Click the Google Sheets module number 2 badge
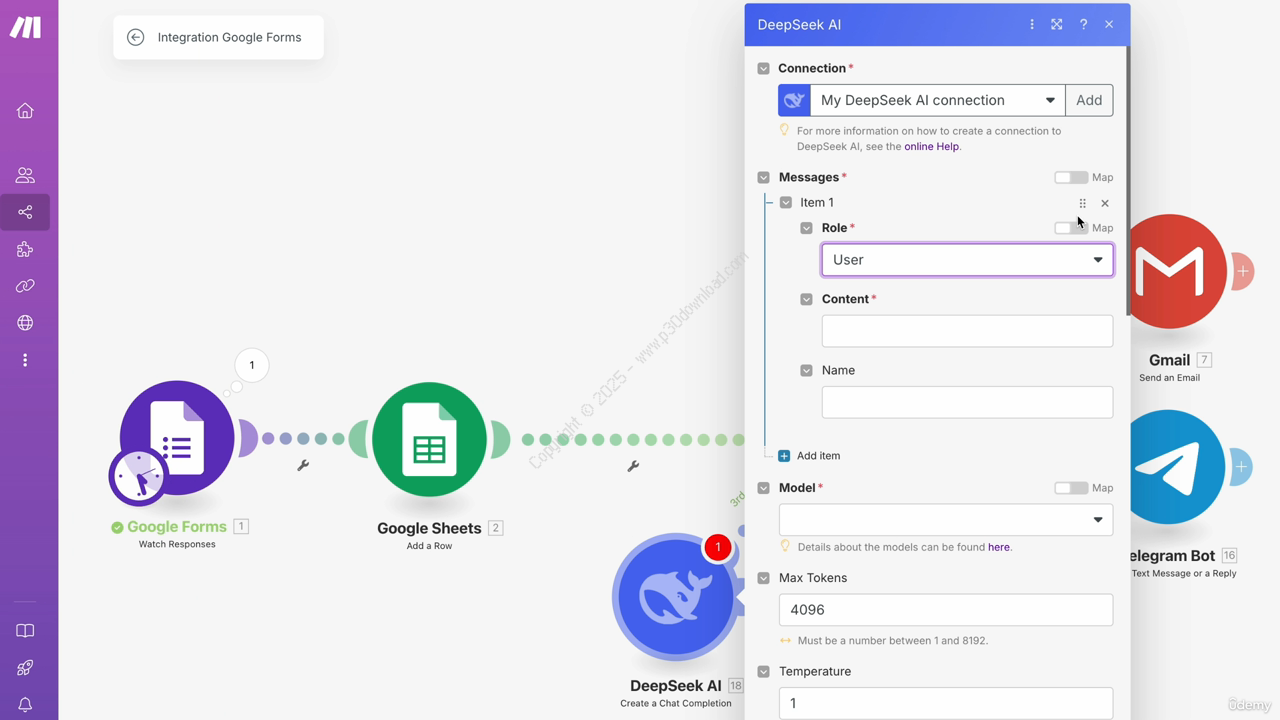The width and height of the screenshot is (1280, 720). (x=495, y=528)
